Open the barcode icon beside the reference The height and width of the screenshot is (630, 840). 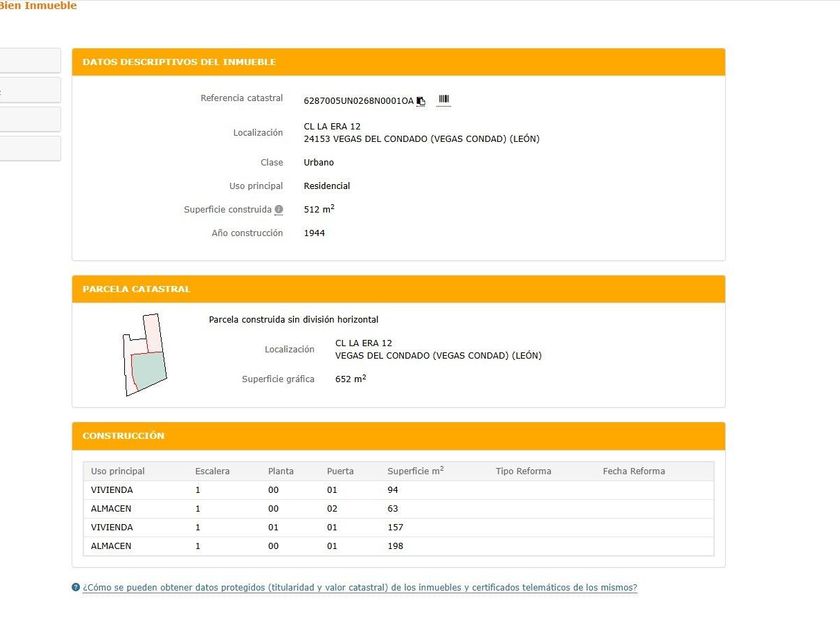tap(444, 99)
